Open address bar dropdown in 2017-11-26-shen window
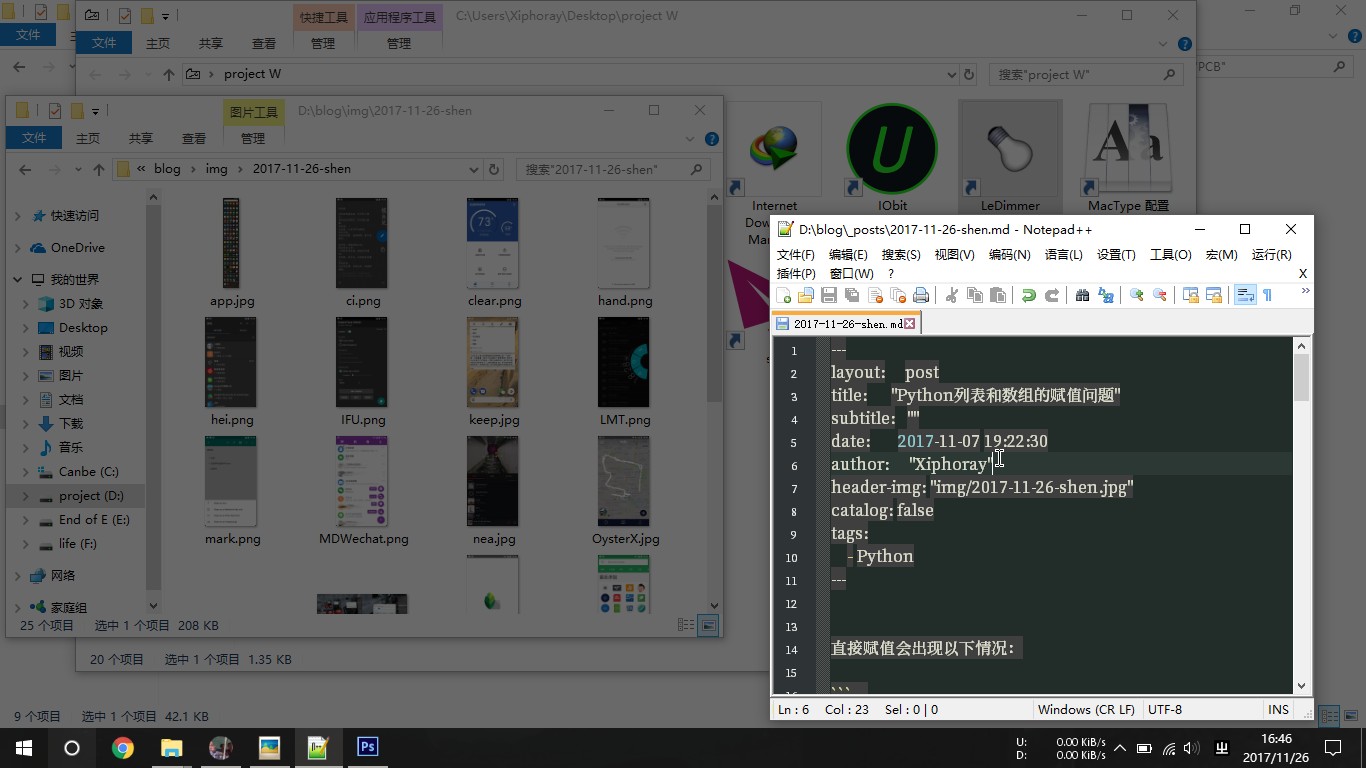 point(475,170)
